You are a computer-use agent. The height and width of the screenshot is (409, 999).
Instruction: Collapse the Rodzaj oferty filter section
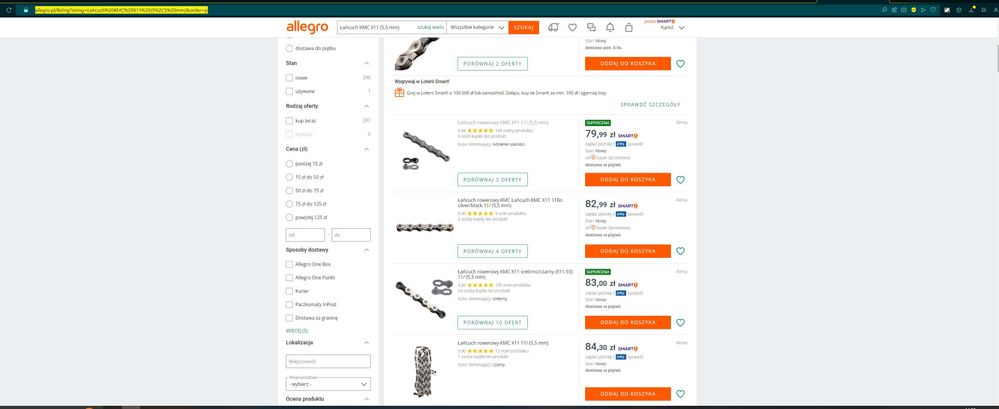(366, 106)
